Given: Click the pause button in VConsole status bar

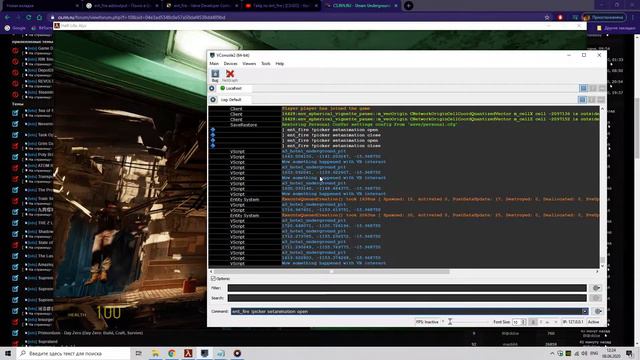Looking at the screenshot, I should click(533, 322).
